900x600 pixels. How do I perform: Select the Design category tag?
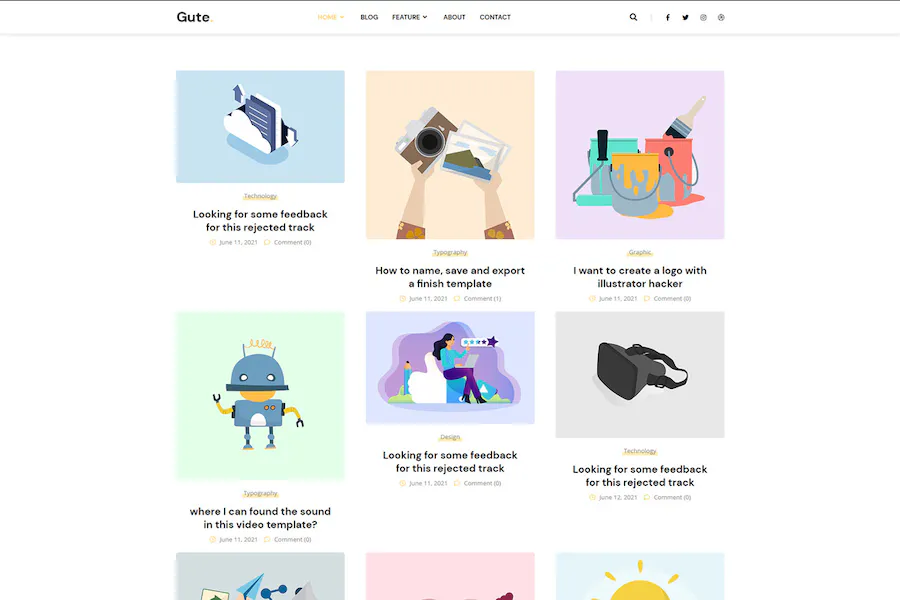450,437
